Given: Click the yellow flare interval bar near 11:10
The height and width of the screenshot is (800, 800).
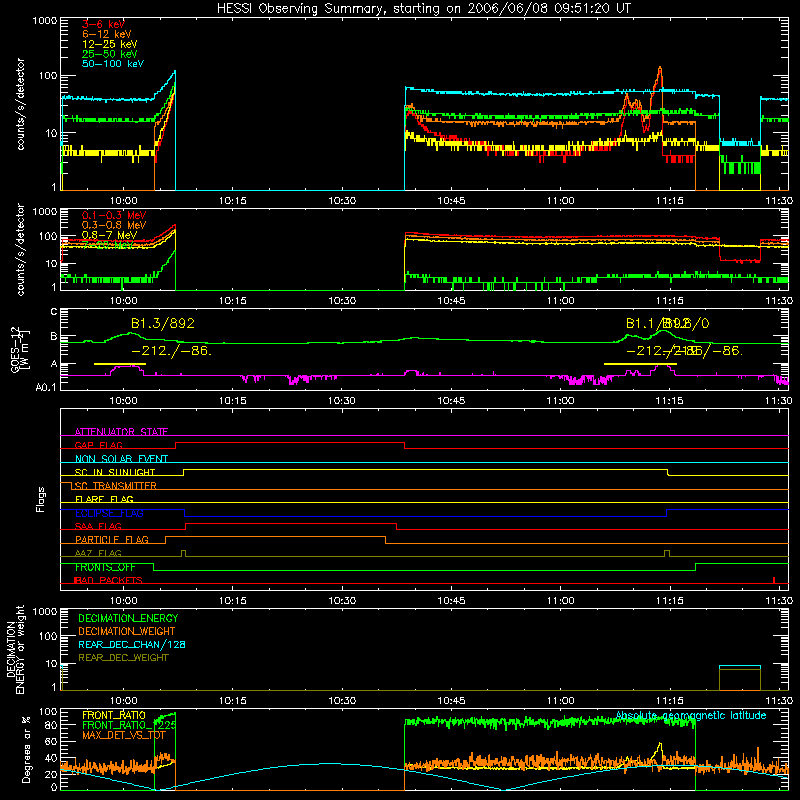Looking at the screenshot, I should tap(640, 364).
